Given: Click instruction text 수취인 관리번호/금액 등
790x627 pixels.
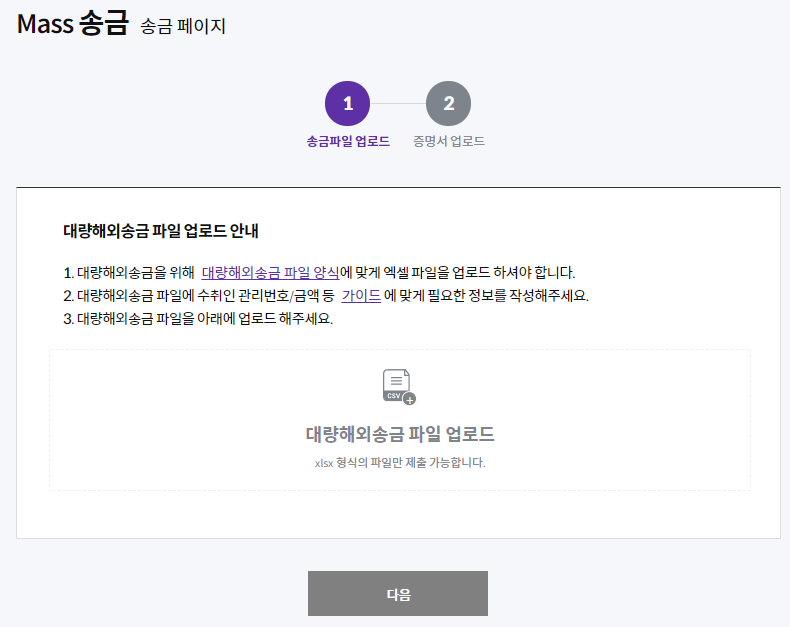Looking at the screenshot, I should click(x=266, y=295).
